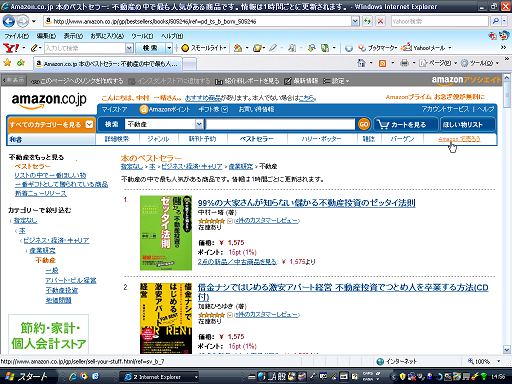
Task: Expand すべてのカテゴリーを見る dropdown
Action: [89, 124]
